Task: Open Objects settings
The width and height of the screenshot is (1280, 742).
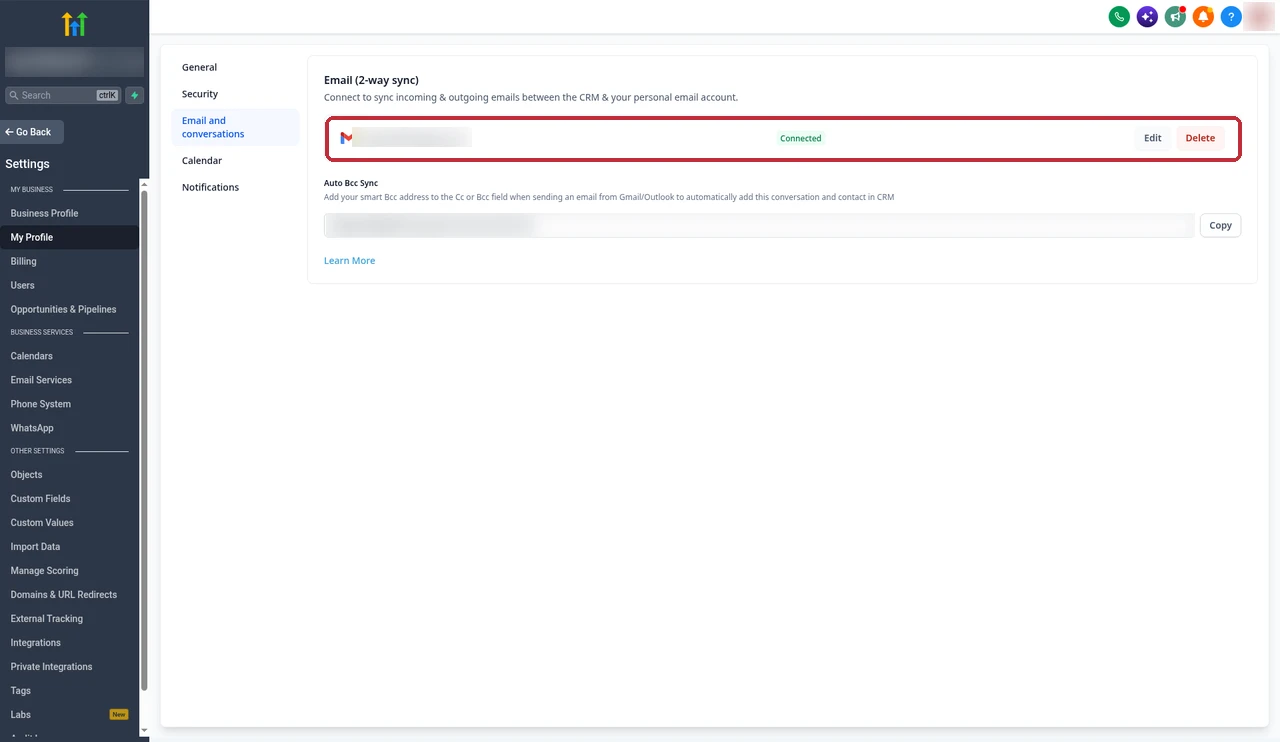Action: coord(27,475)
